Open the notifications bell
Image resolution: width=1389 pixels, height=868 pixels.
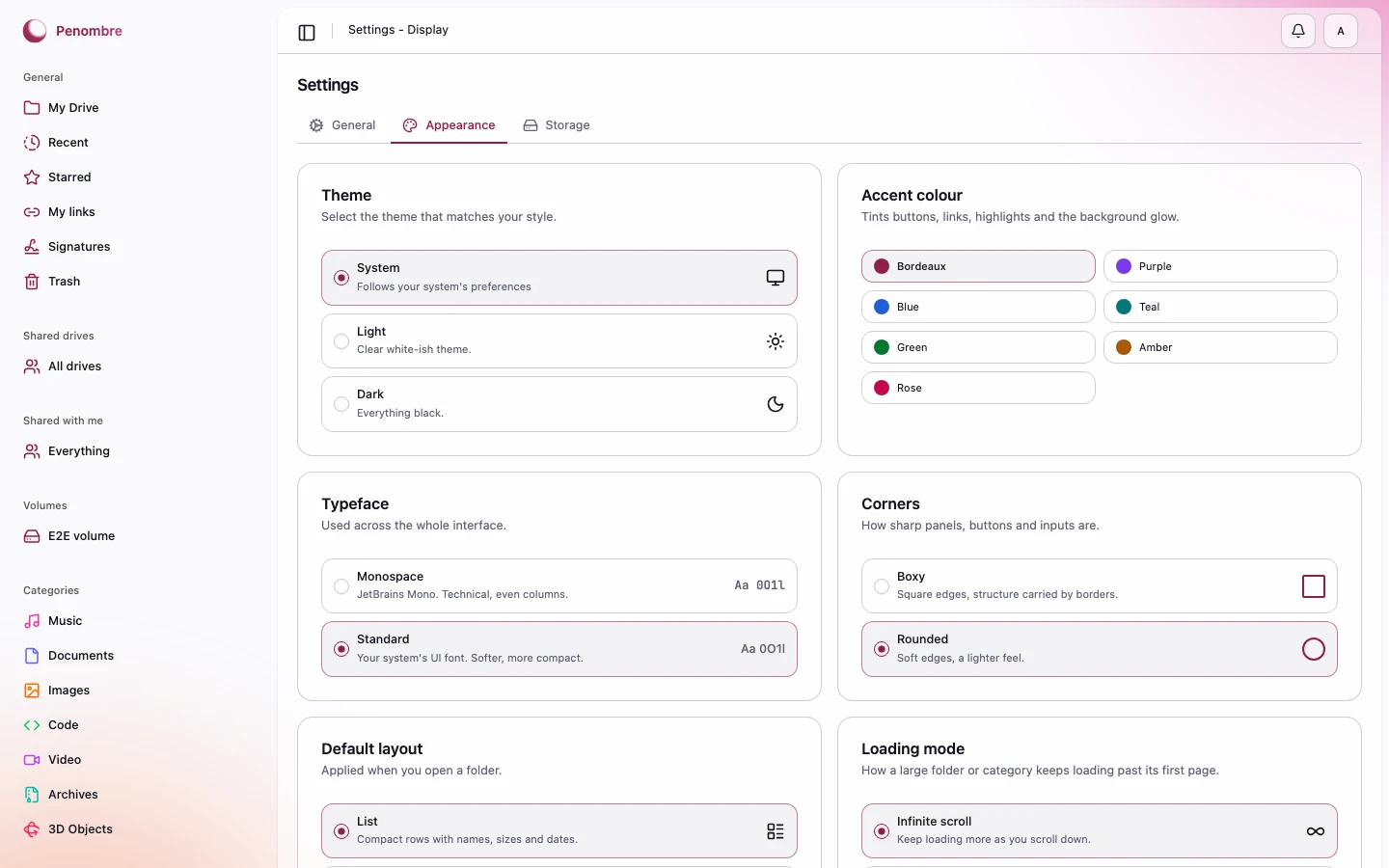tap(1298, 31)
